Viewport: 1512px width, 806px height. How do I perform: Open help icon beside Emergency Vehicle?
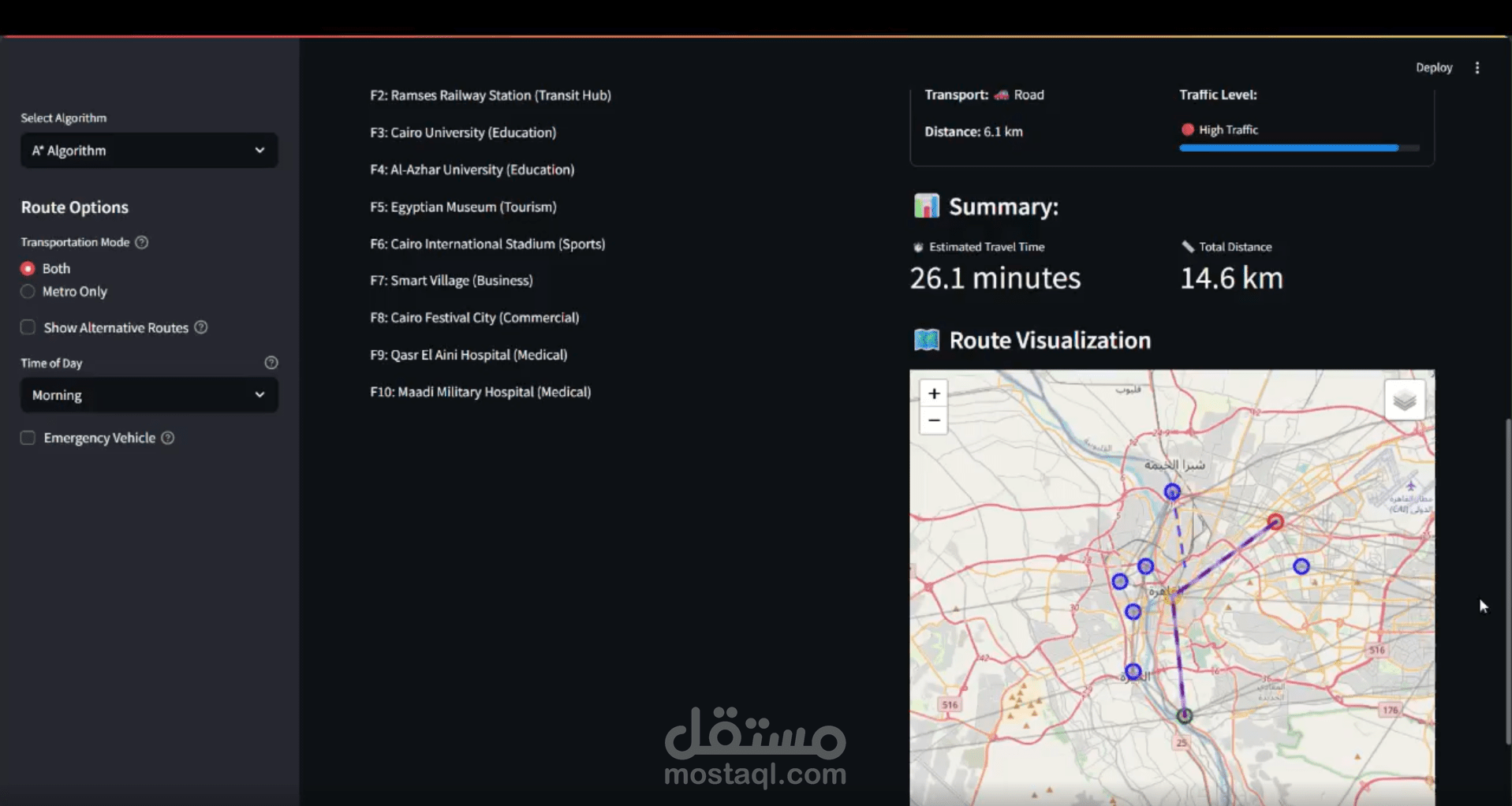(168, 438)
